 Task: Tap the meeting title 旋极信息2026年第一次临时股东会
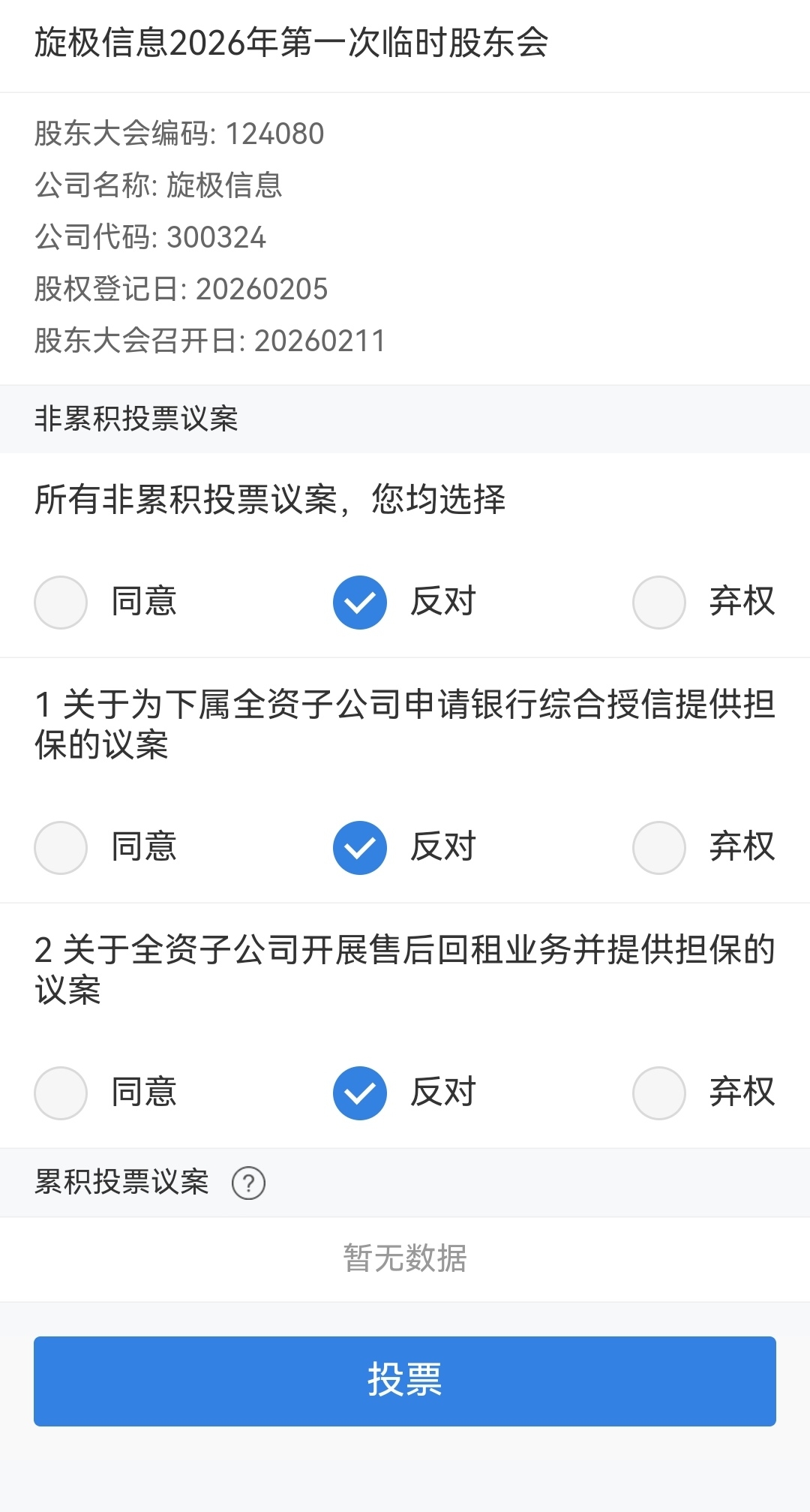coord(291,43)
